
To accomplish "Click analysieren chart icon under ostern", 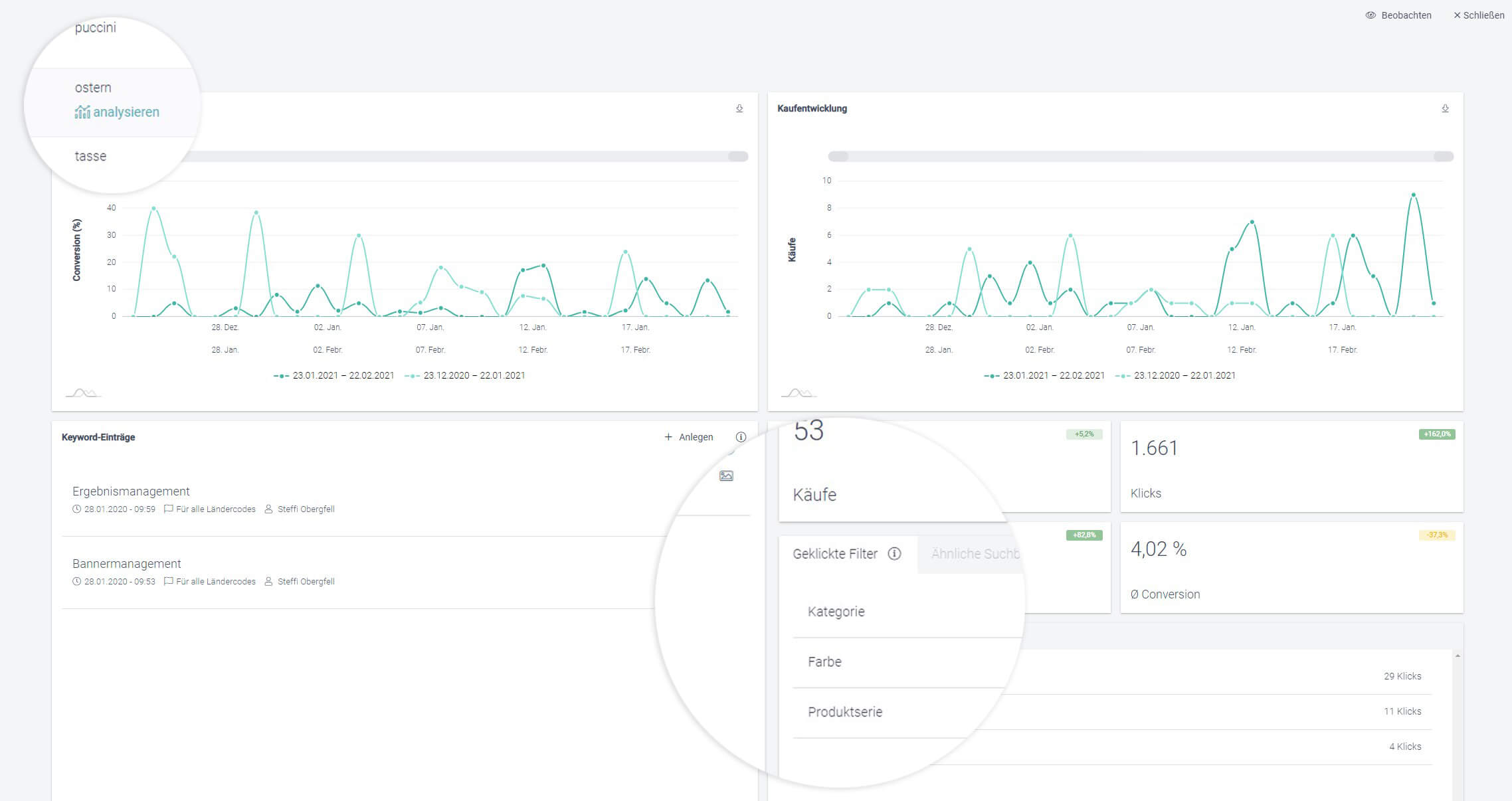I will [x=82, y=112].
